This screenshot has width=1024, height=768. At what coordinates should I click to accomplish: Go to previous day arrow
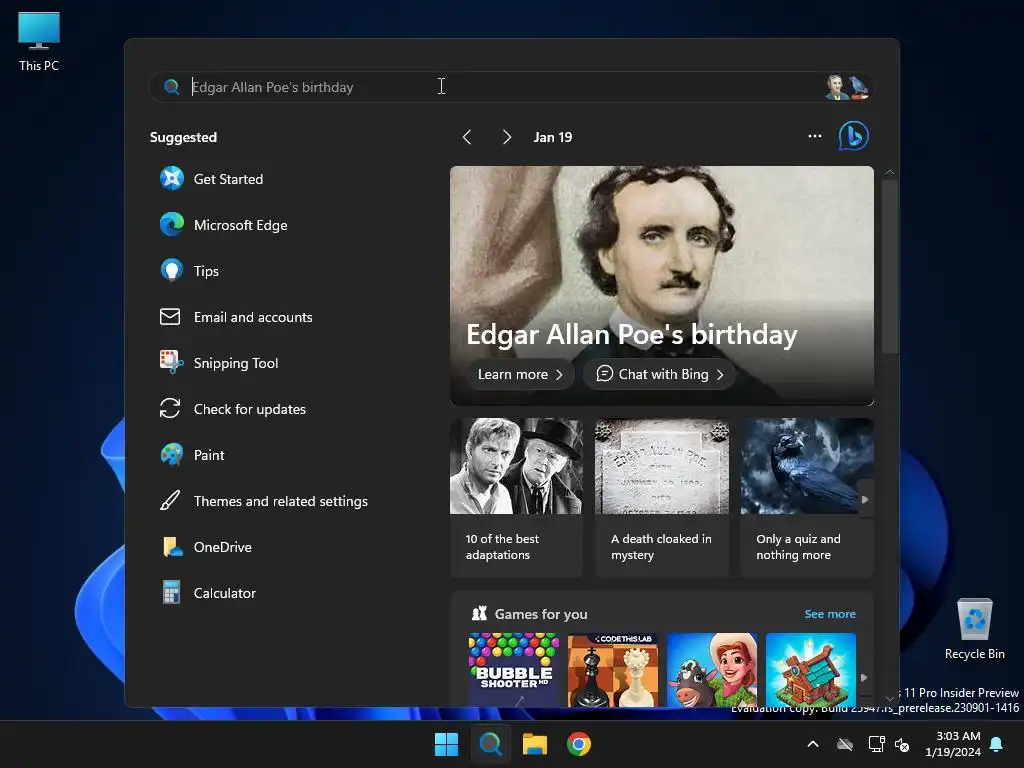(467, 136)
